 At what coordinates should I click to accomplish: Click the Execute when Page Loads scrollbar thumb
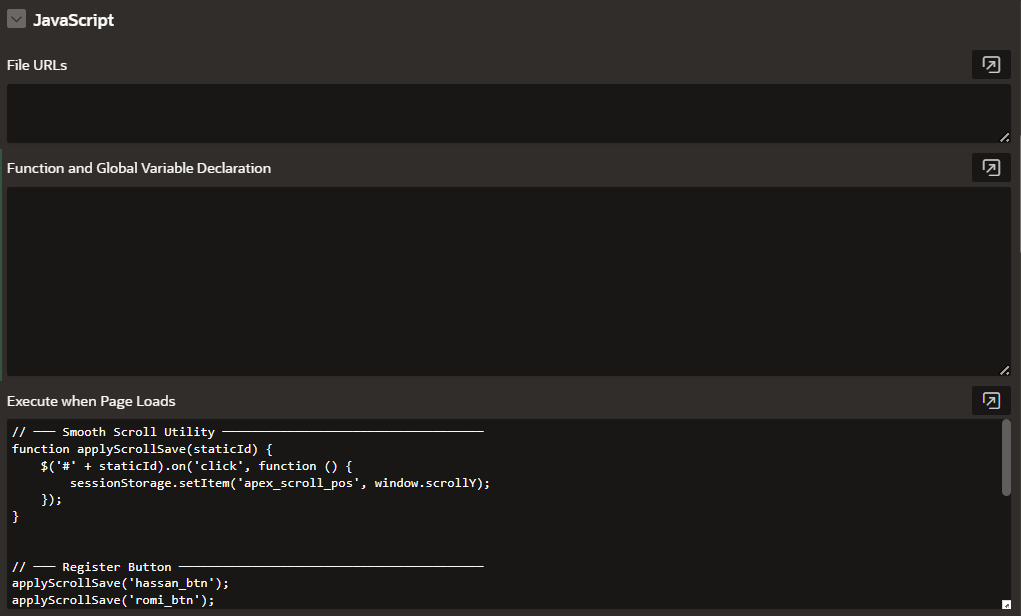[x=1005, y=457]
